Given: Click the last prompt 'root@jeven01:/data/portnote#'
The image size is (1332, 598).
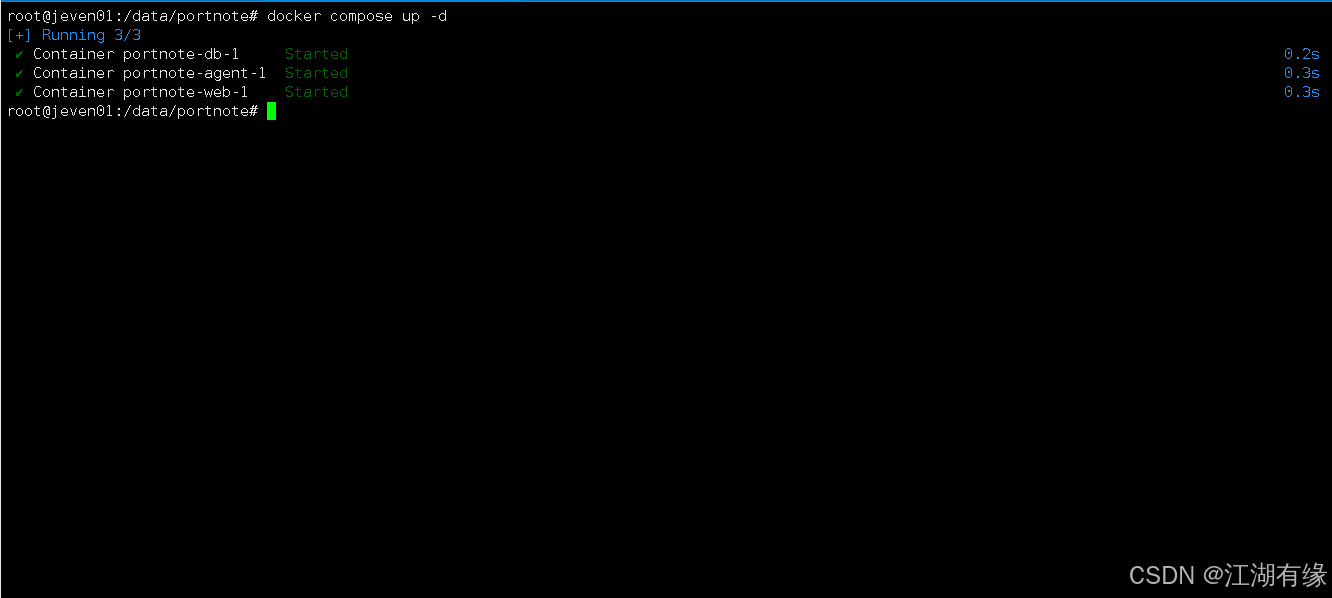Looking at the screenshot, I should point(132,111).
